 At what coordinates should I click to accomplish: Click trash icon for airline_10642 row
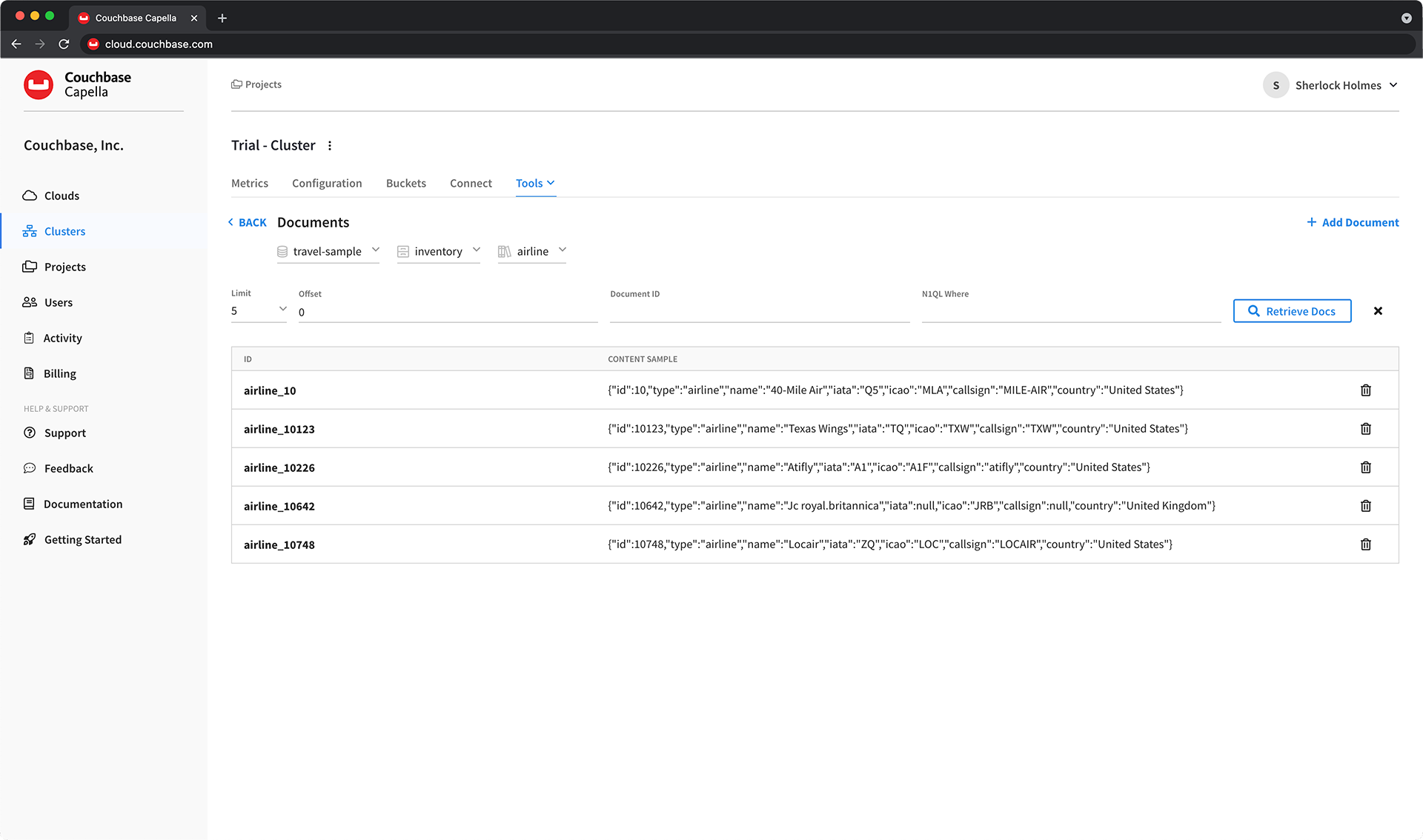(x=1365, y=506)
